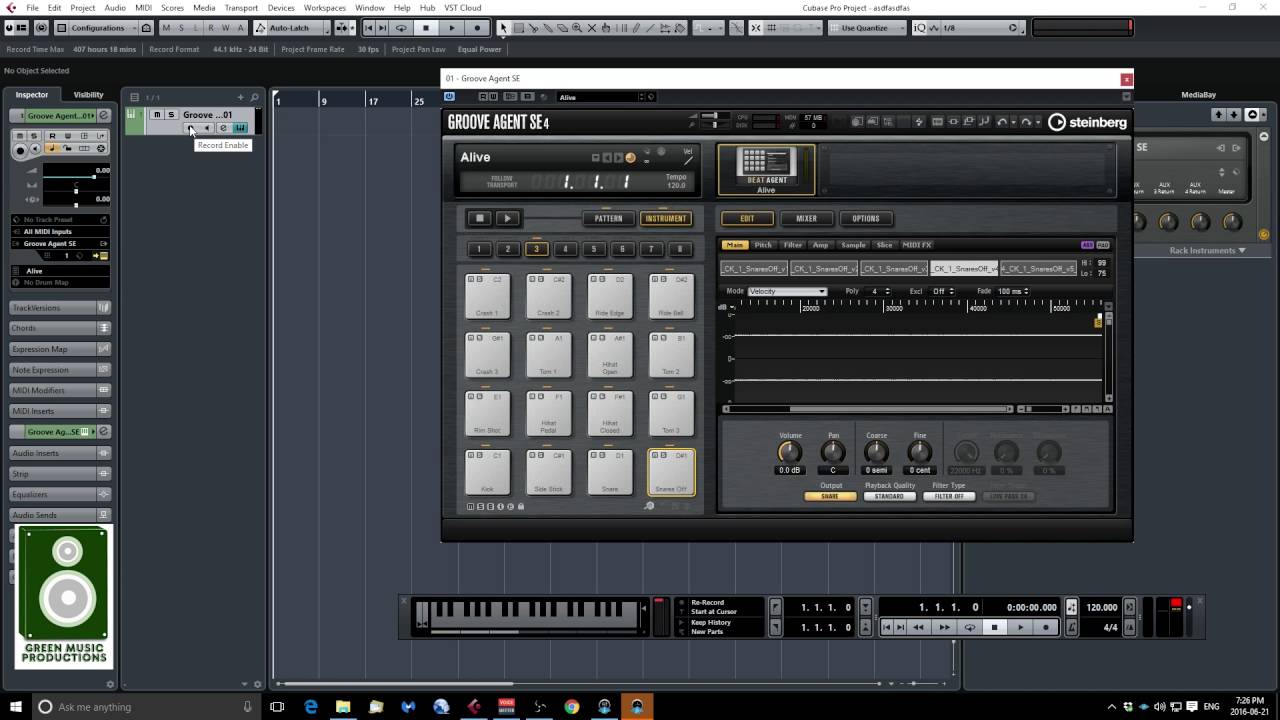Click Record in the top toolbar
The image size is (1280, 720).
pos(477,28)
